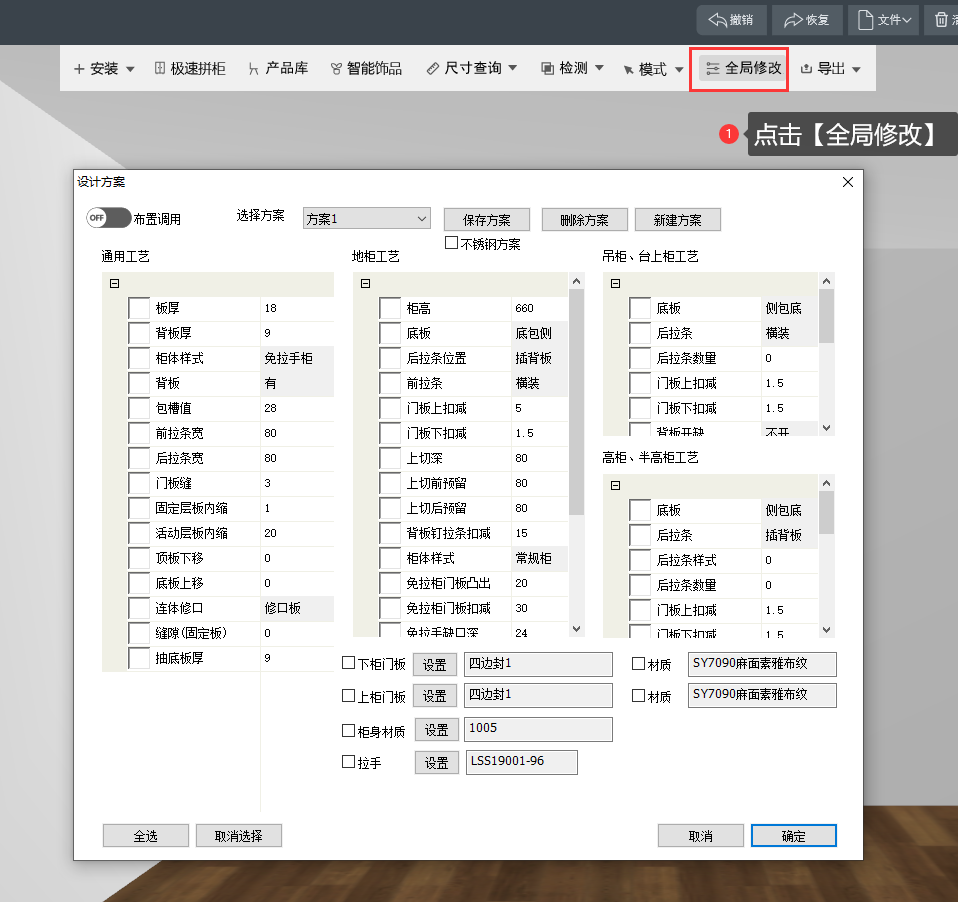Open the 模式 mode menu
The width and height of the screenshot is (958, 902).
point(653,69)
